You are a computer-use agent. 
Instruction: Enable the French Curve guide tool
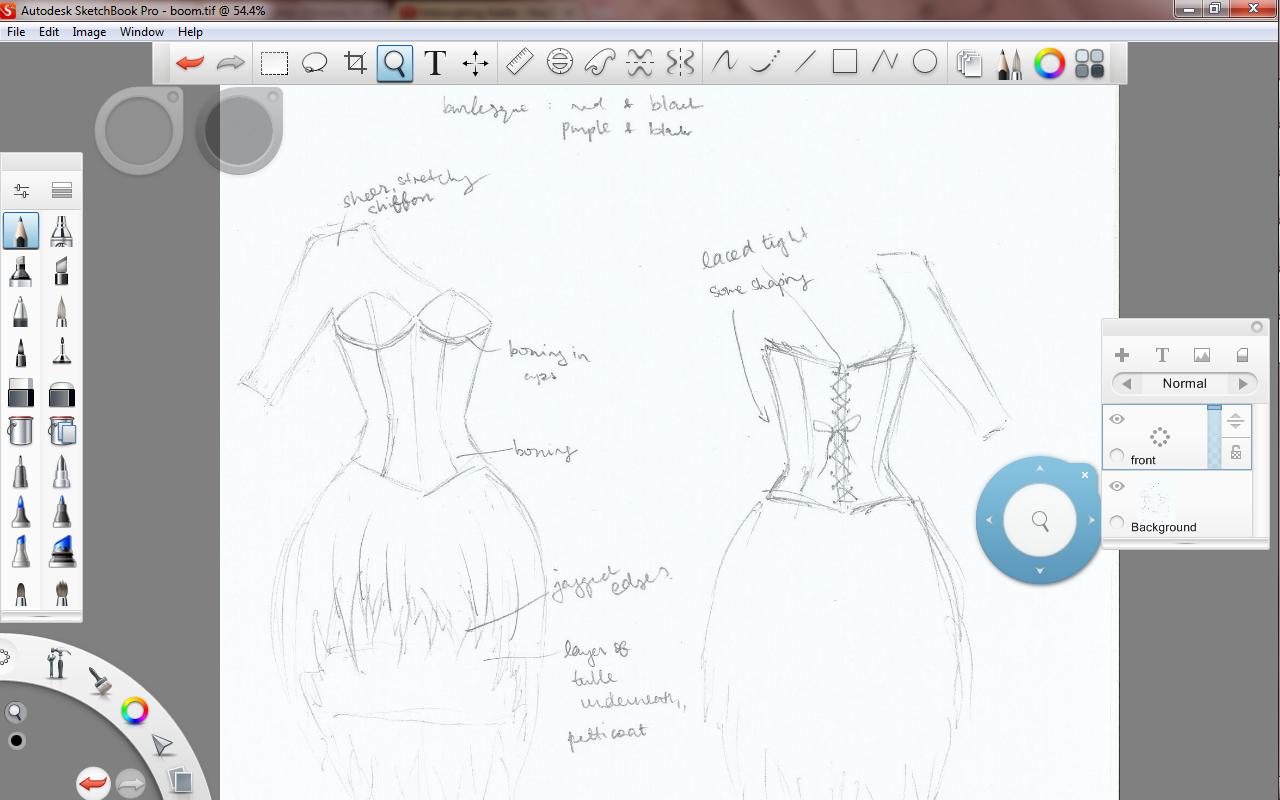point(600,63)
